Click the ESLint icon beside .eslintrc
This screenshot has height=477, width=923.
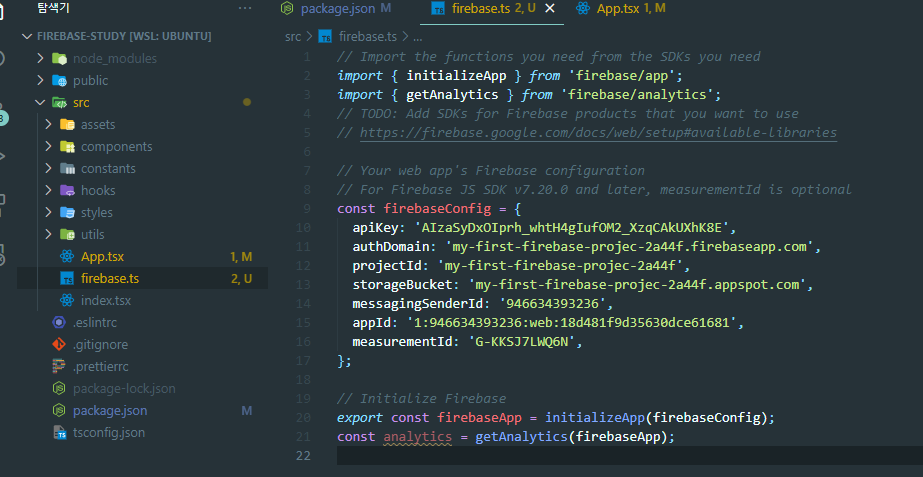pos(59,322)
